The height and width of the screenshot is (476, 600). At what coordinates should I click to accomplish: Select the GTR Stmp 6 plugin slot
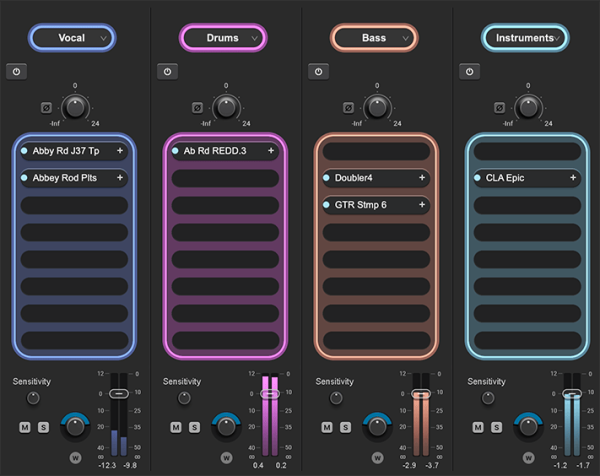[376, 205]
